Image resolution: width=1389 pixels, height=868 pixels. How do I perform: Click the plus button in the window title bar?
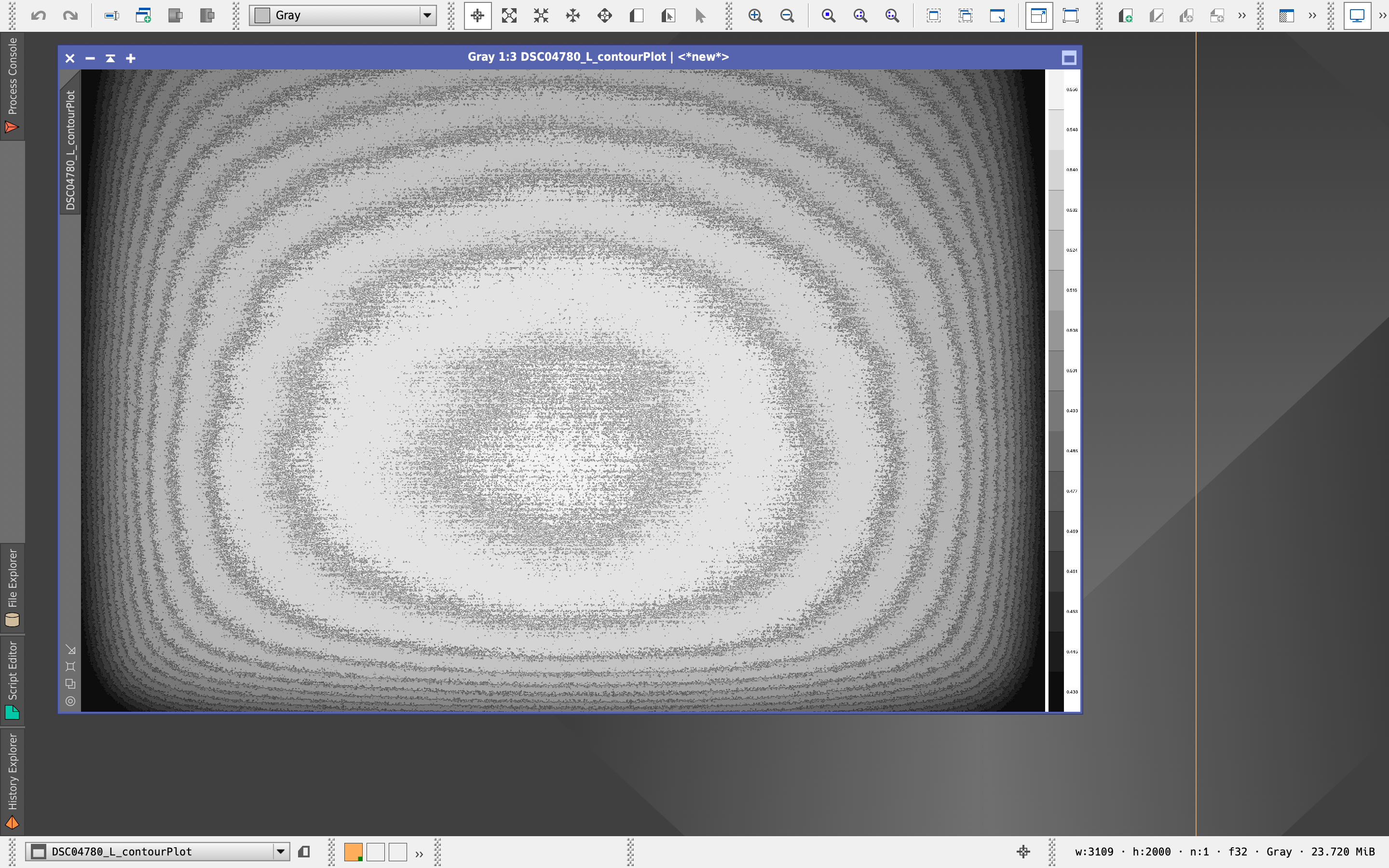pos(131,58)
